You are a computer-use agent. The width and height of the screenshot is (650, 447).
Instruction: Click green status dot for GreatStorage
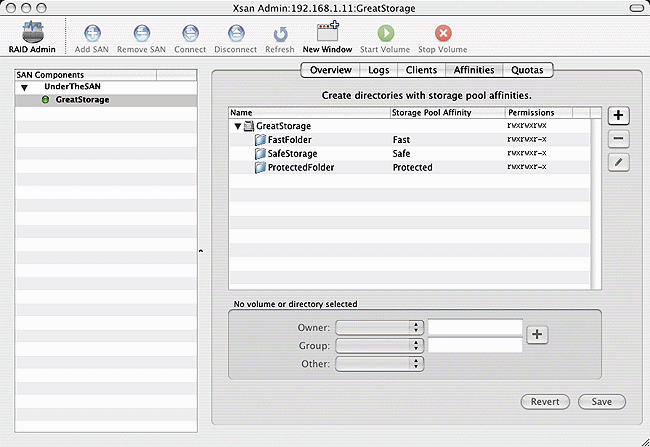tap(46, 100)
